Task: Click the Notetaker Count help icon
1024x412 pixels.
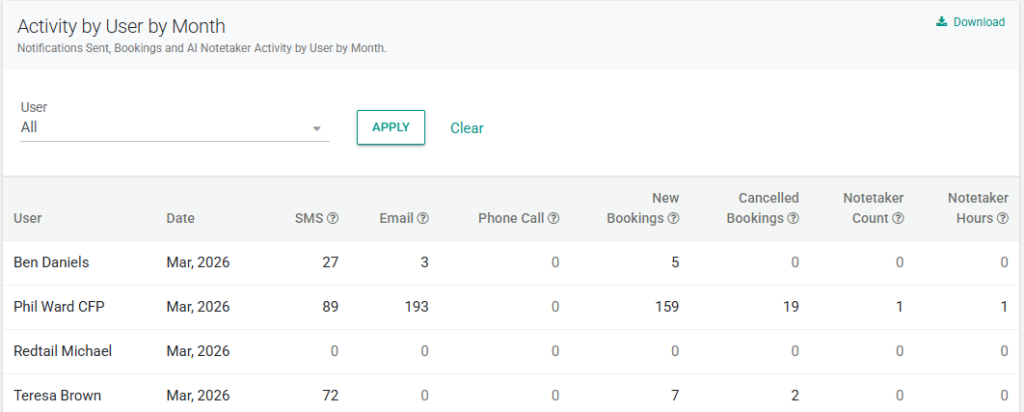Action: [898, 218]
